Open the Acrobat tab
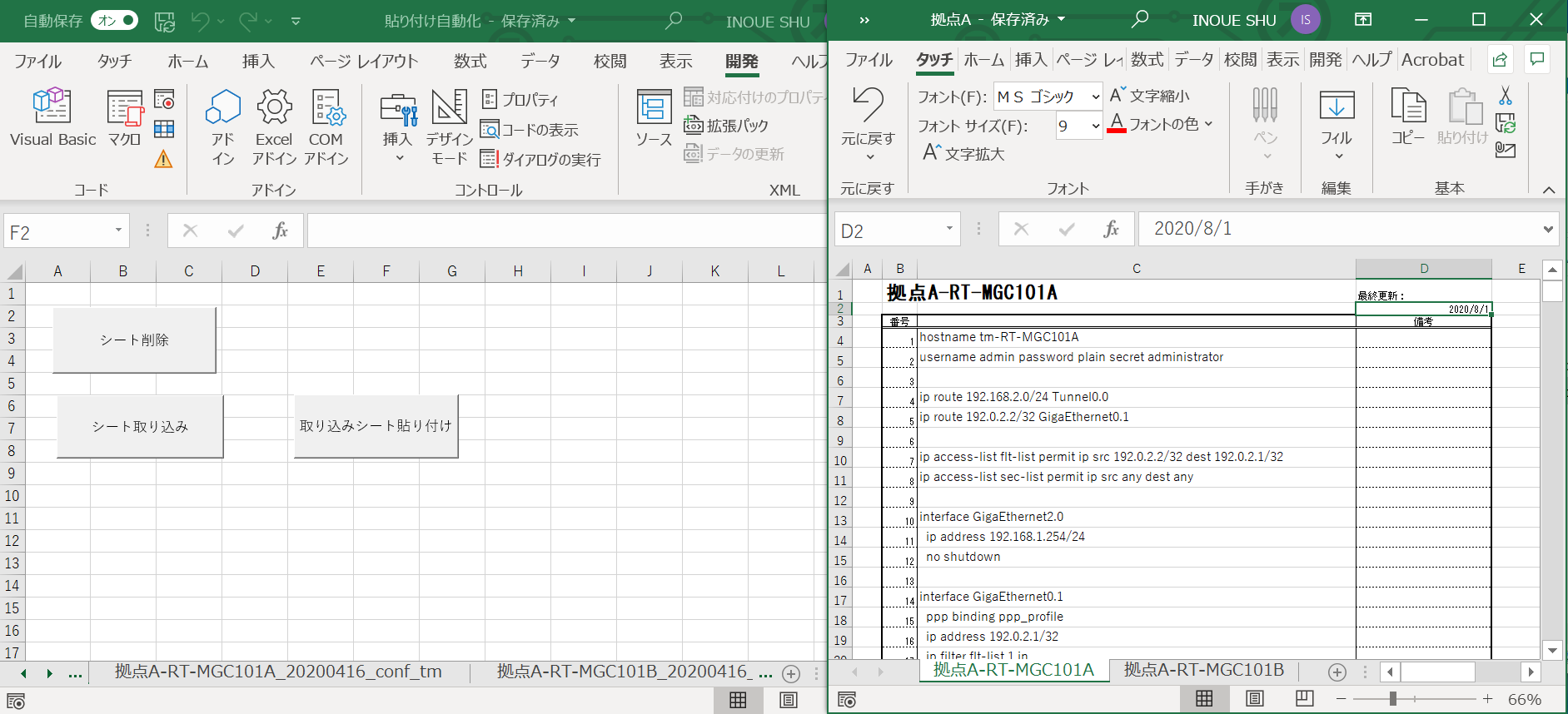The width and height of the screenshot is (1568, 714). pos(1432,60)
